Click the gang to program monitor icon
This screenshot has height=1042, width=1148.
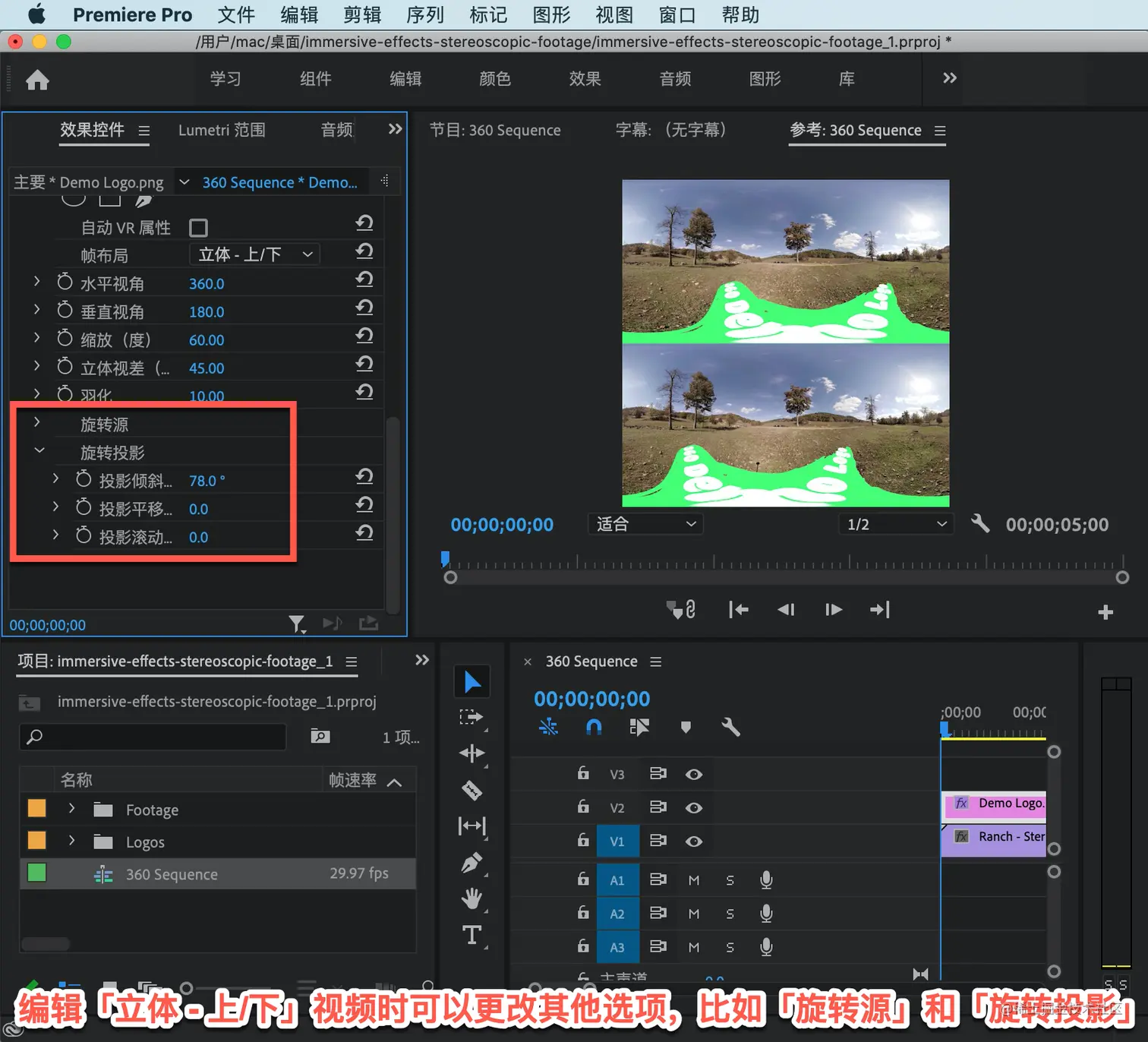(x=681, y=610)
